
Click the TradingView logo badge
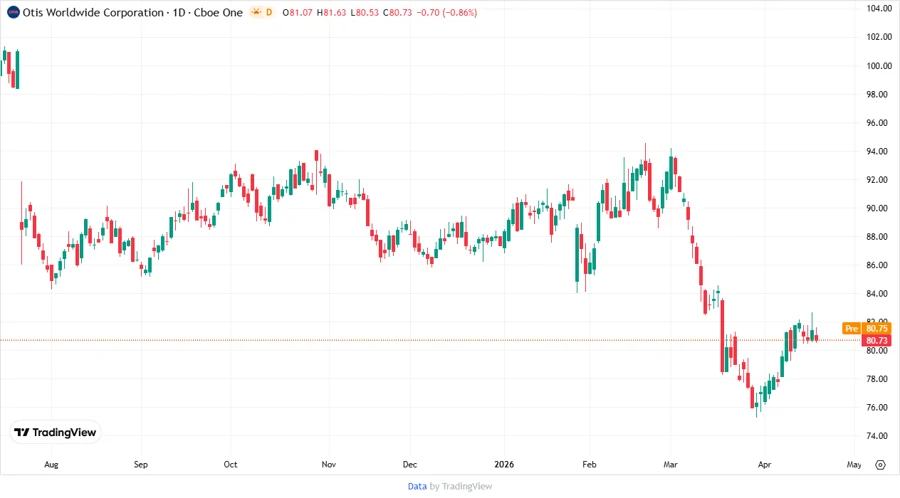pos(56,432)
